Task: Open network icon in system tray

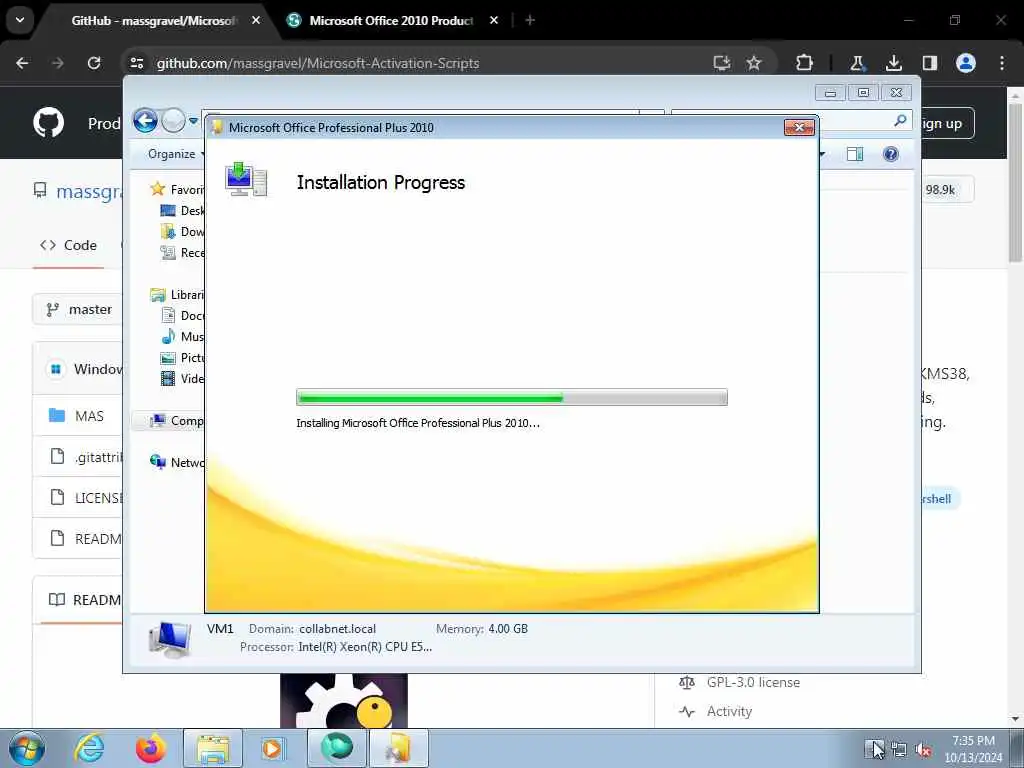Action: click(x=899, y=750)
